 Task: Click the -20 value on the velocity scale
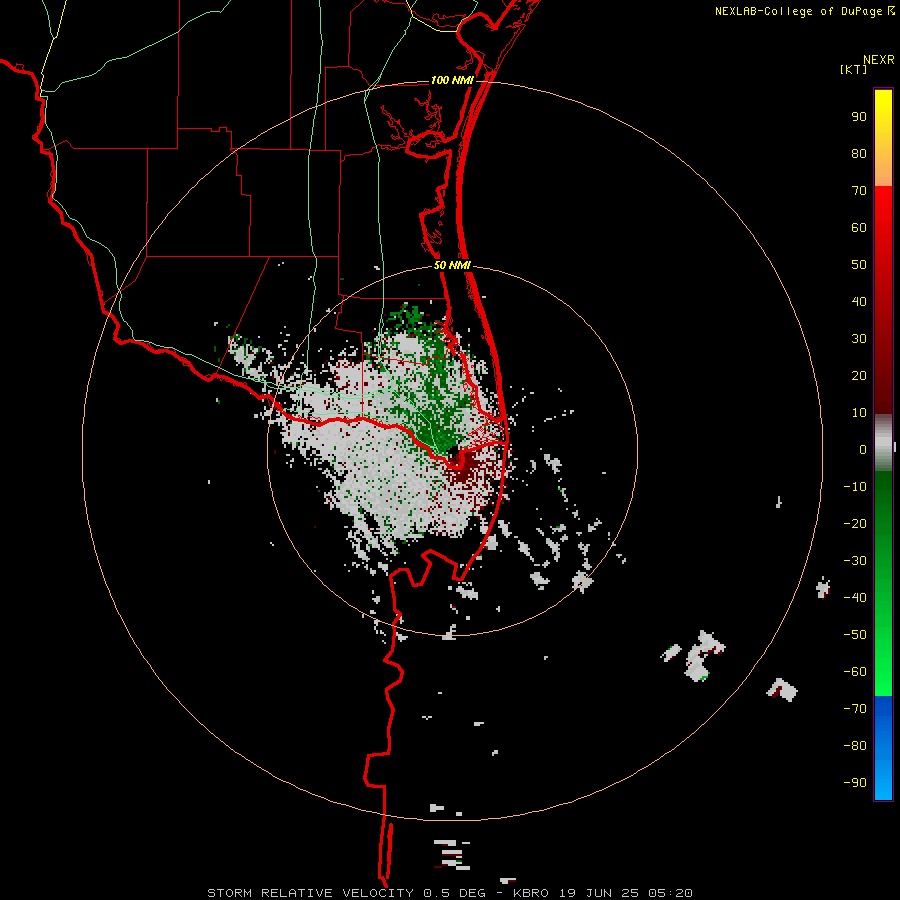point(855,524)
